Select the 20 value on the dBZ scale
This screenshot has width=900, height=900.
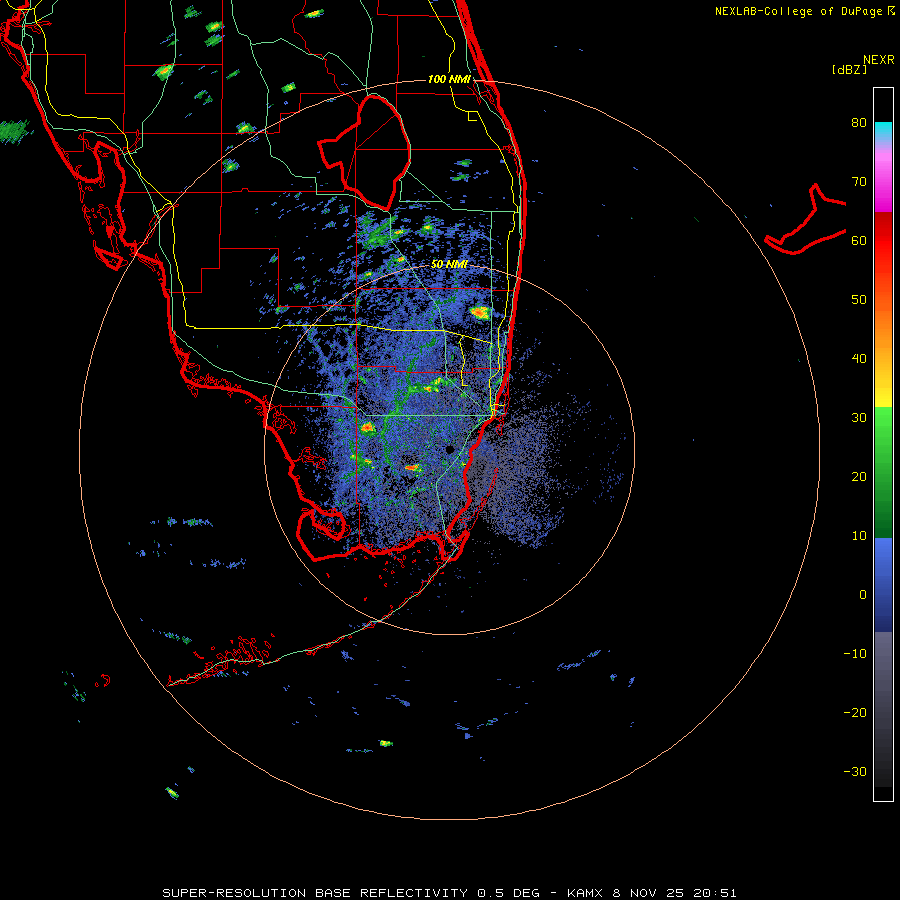859,477
